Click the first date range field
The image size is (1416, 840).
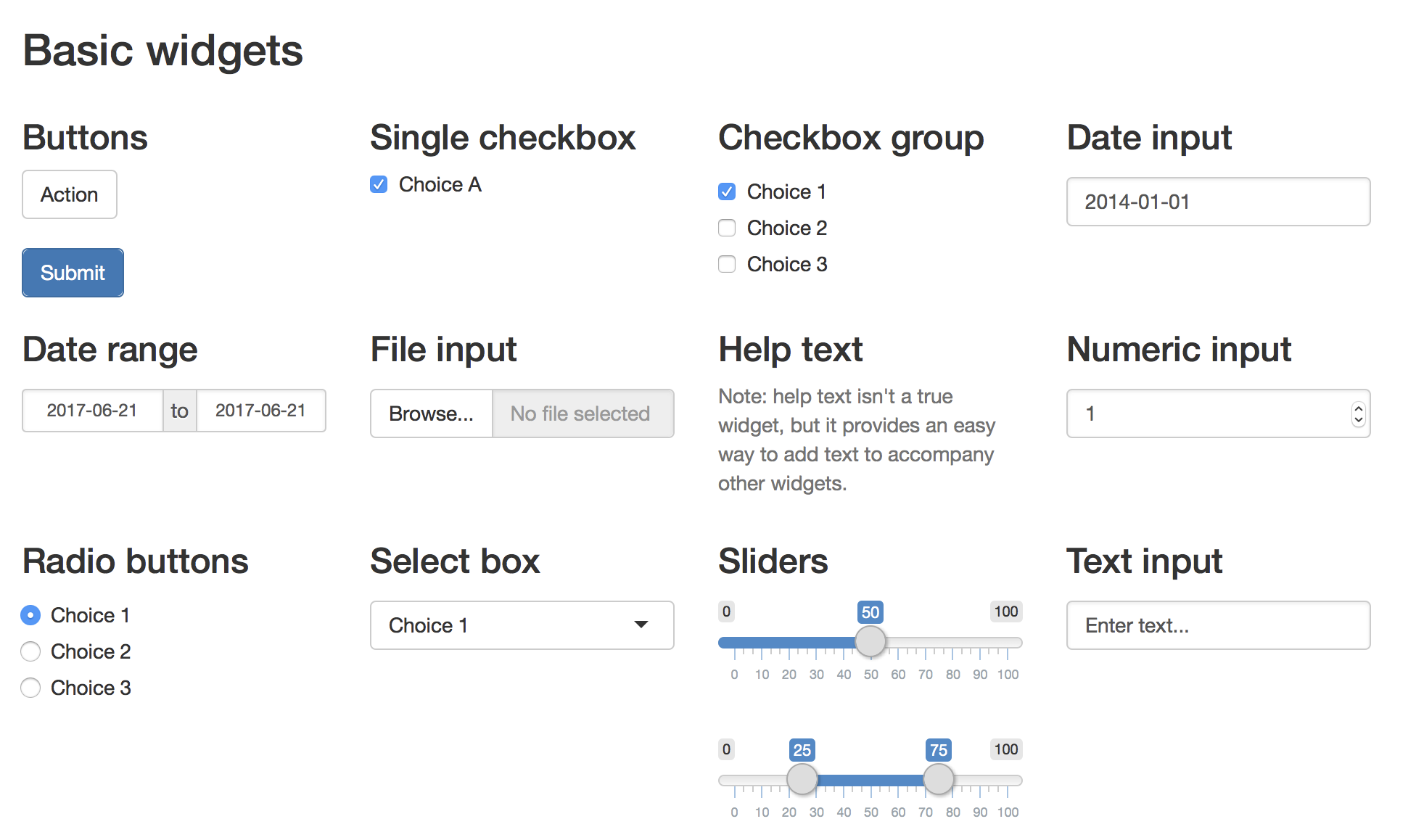tap(92, 411)
